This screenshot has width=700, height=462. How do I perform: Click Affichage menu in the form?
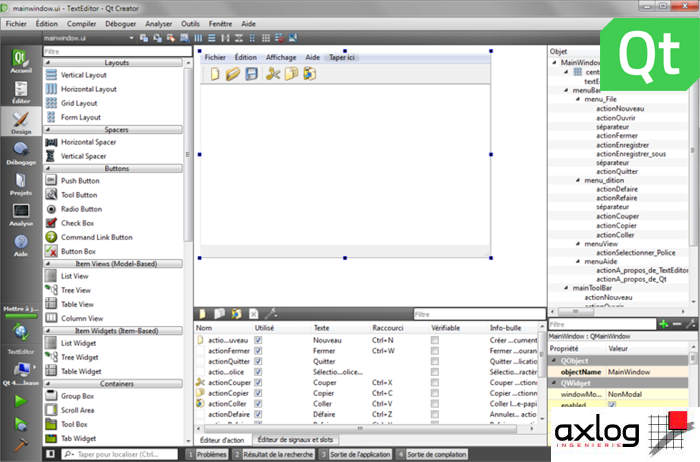tap(281, 57)
